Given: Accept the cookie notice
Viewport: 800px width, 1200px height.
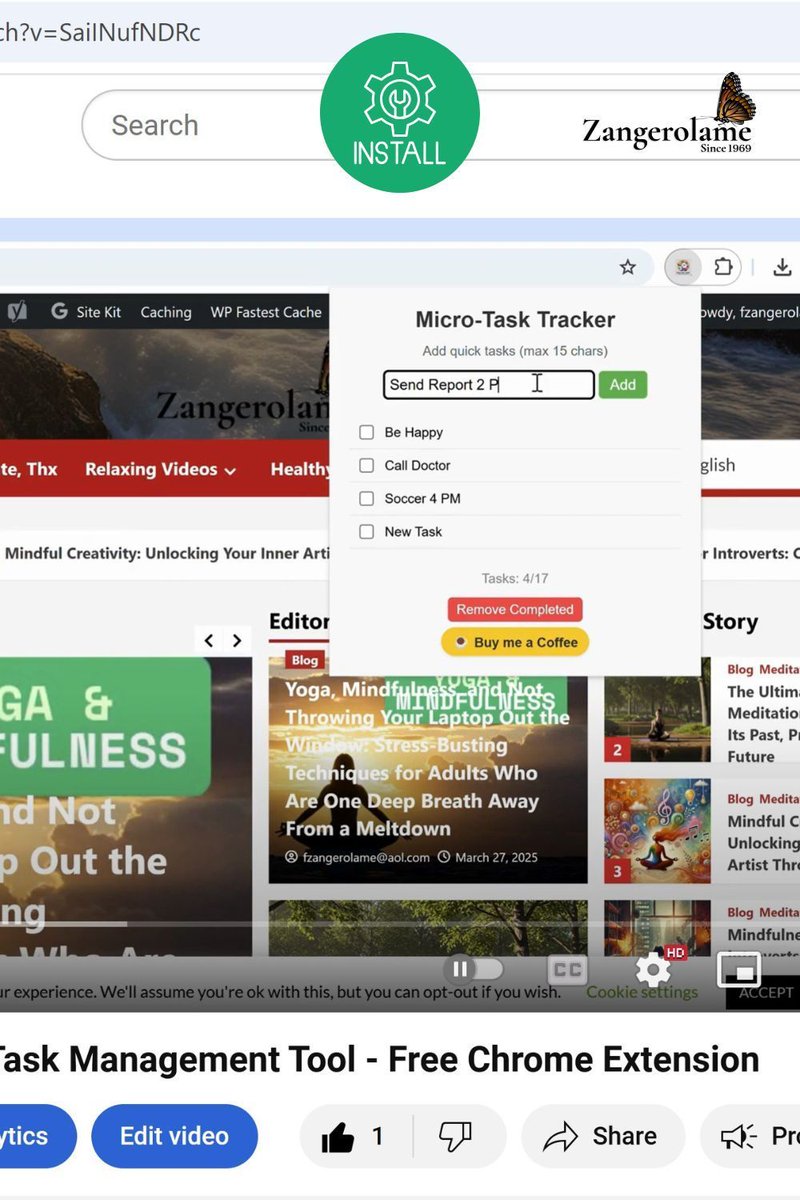Looking at the screenshot, I should [765, 992].
